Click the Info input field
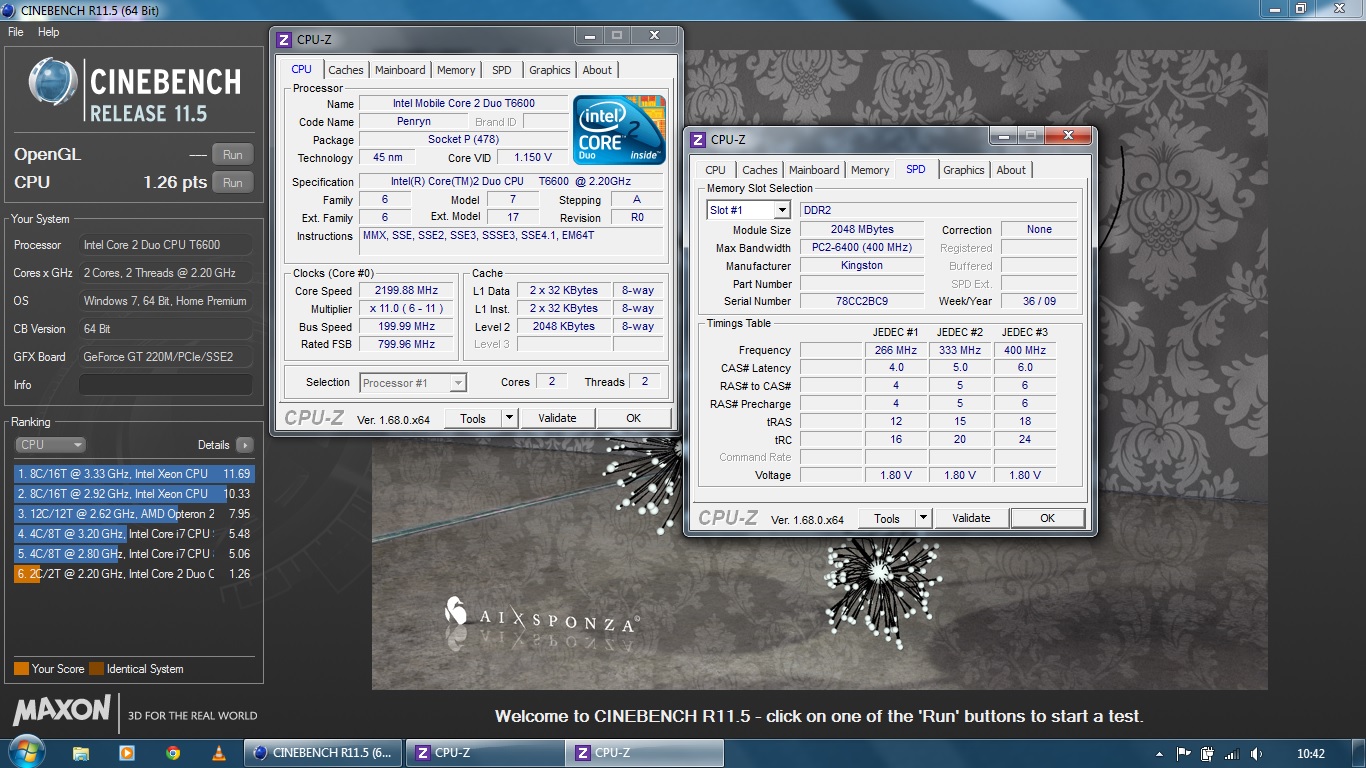 point(165,385)
